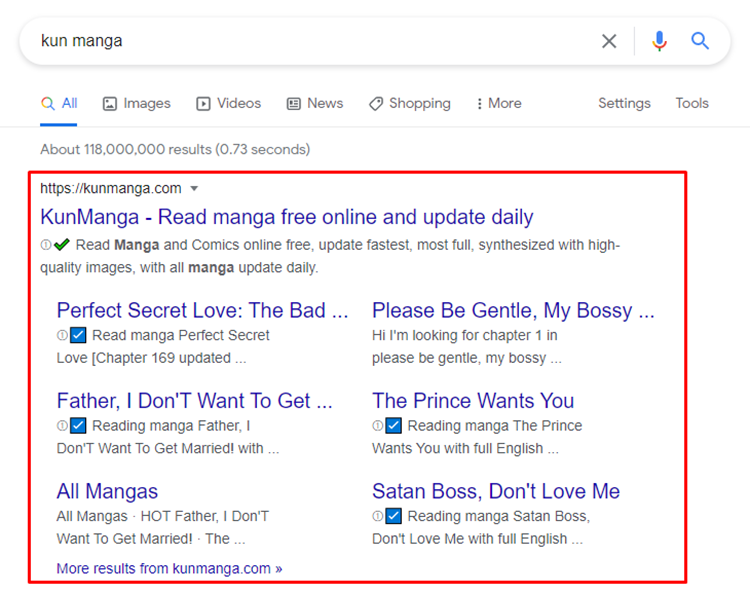Open The Prince Wants You sitelink

pos(473,401)
